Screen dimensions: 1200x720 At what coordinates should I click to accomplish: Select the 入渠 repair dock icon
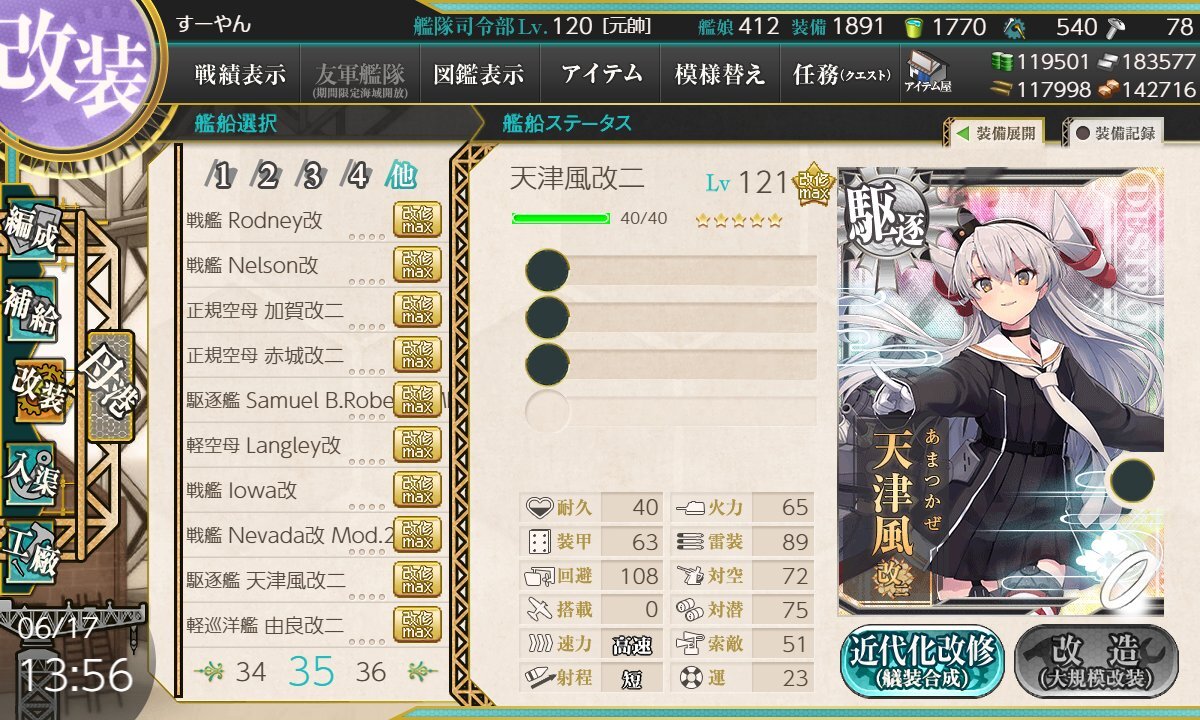30,471
